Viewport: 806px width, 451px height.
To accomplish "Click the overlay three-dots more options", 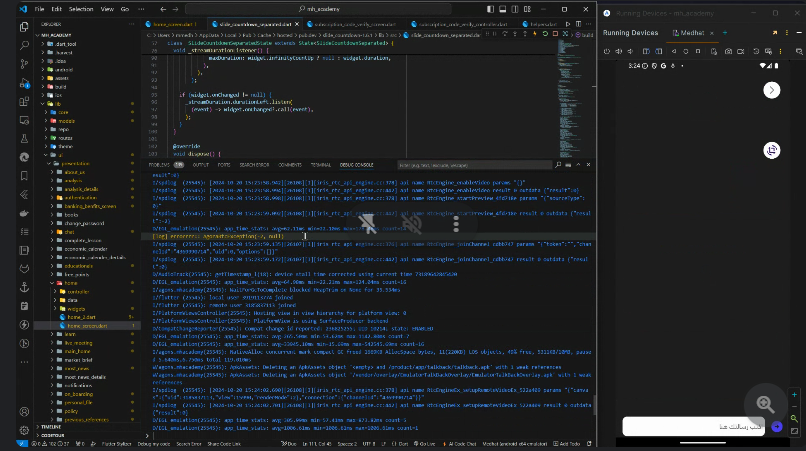I will tap(455, 224).
